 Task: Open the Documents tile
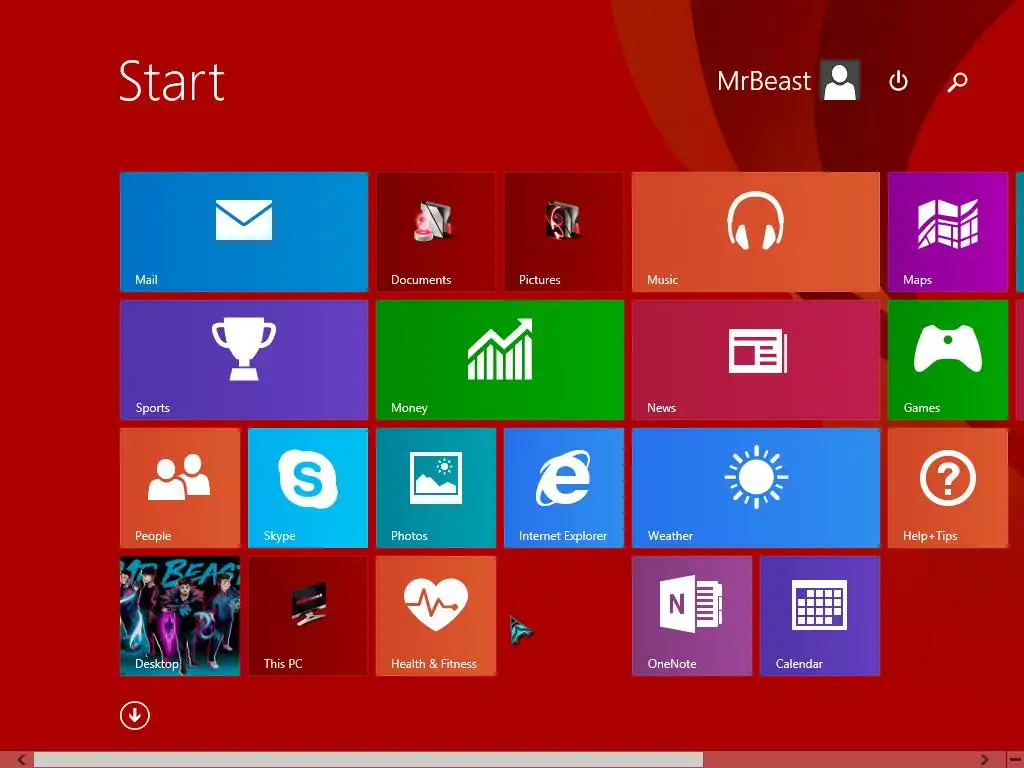436,232
